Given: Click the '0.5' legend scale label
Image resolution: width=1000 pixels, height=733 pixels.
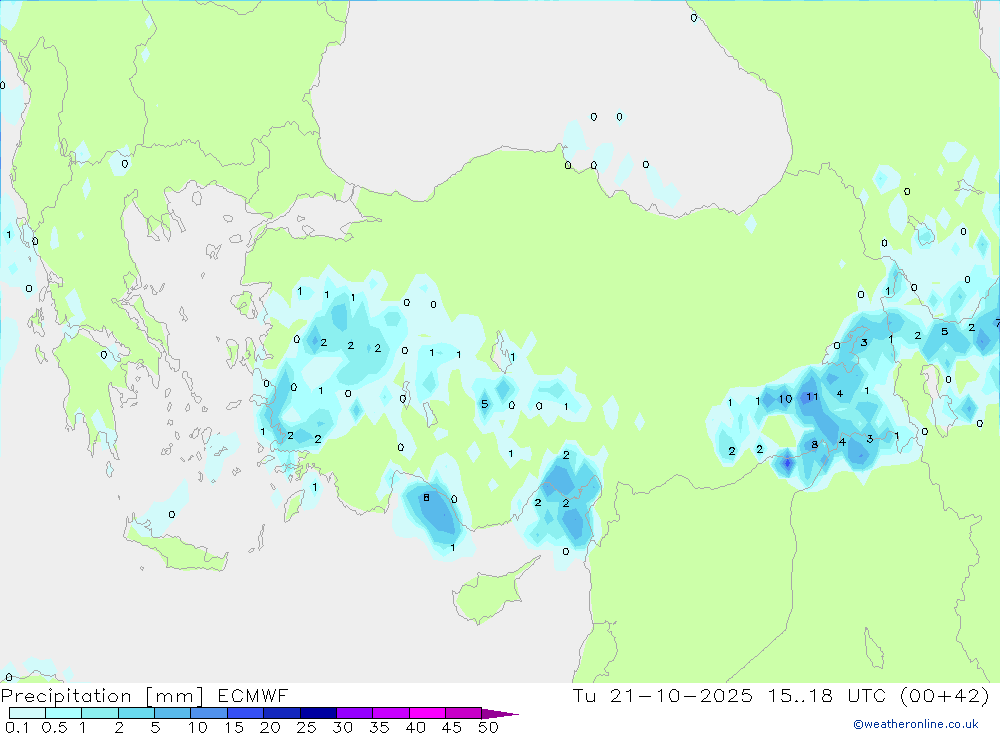Looking at the screenshot, I should 54,727.
